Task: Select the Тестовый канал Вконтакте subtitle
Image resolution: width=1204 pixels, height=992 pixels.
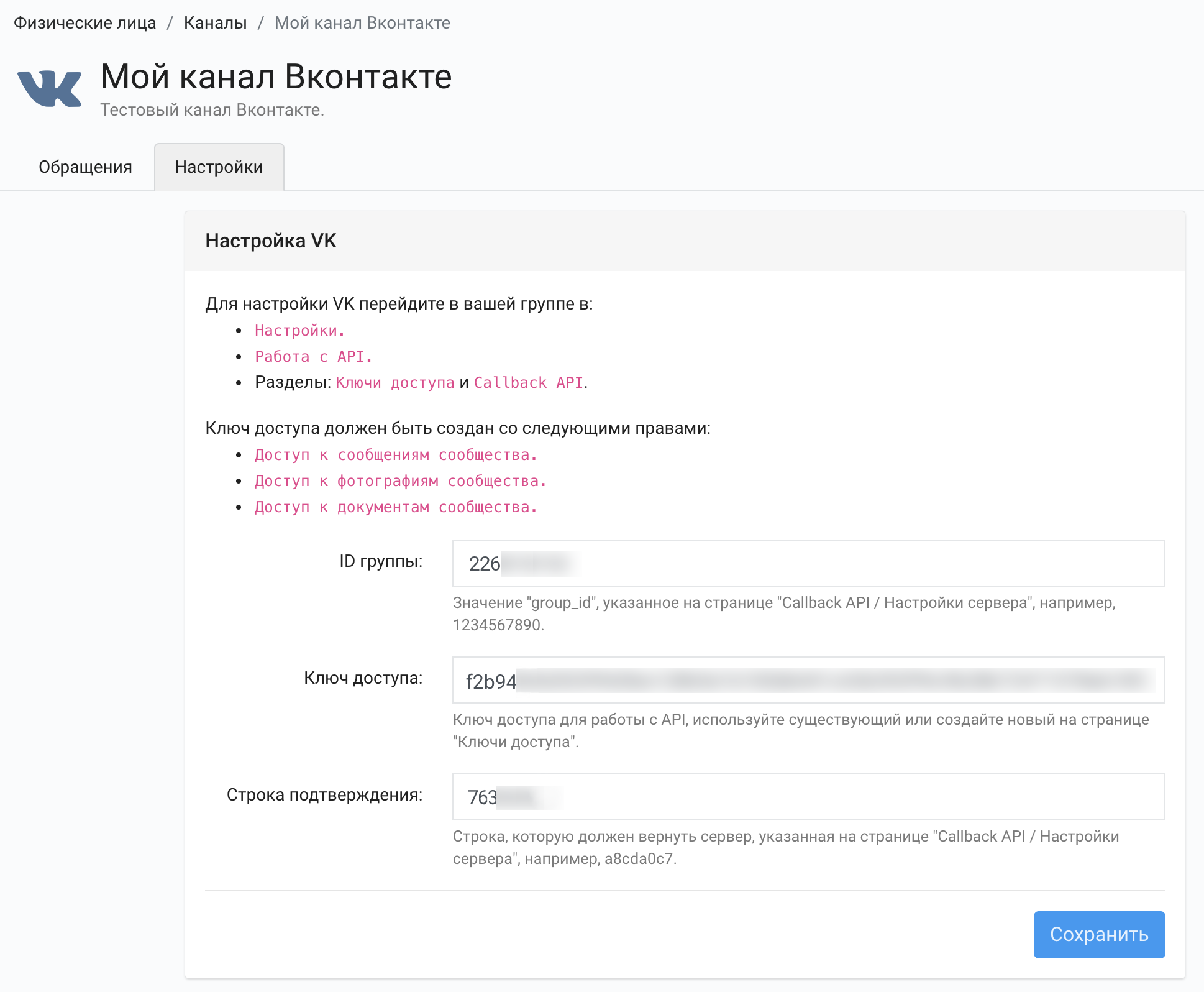Action: [x=212, y=110]
